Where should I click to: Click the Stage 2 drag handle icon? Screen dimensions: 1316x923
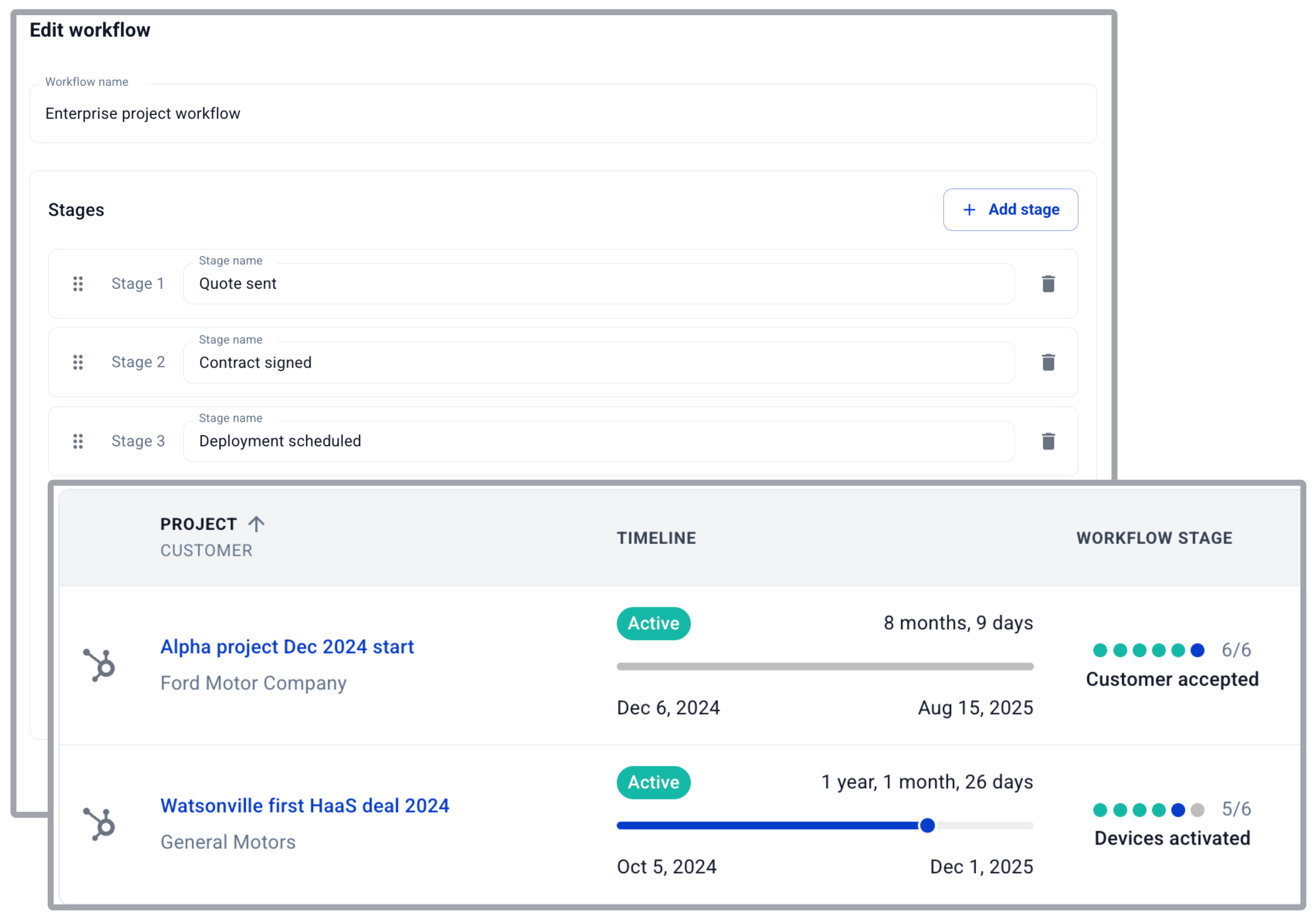78,362
